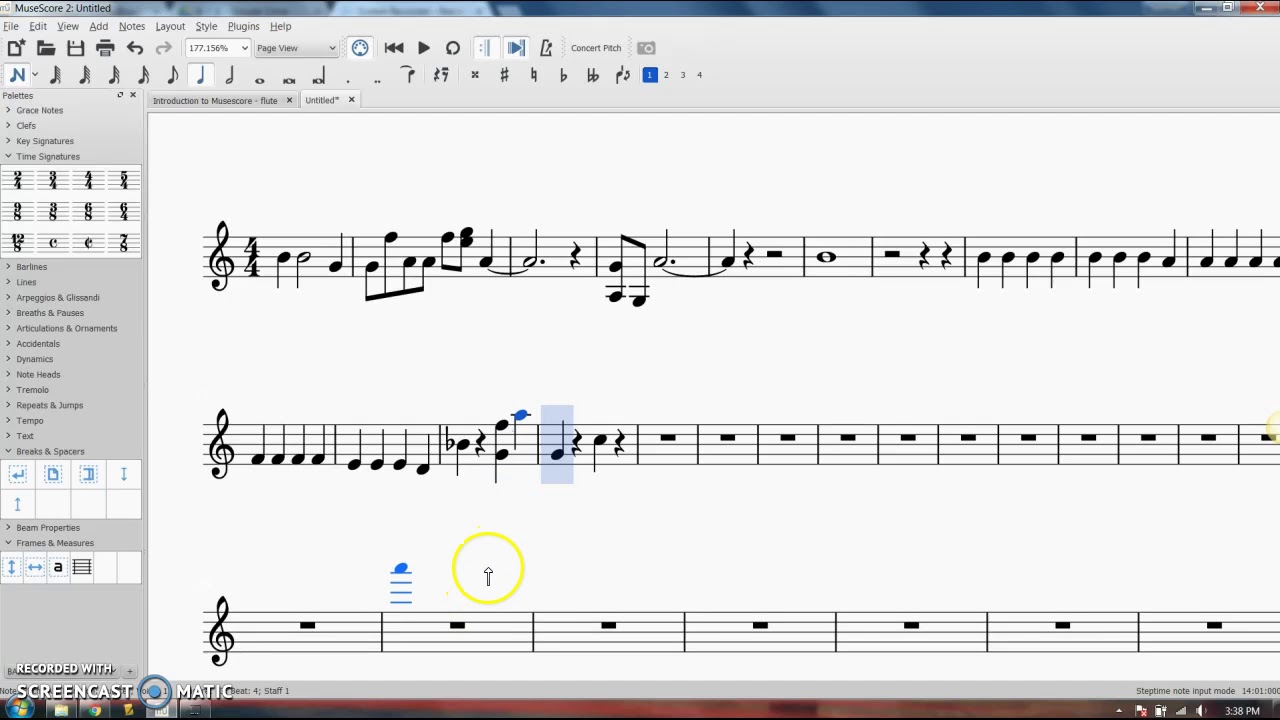
Task: Expand the Key Signatures palette
Action: 45,141
